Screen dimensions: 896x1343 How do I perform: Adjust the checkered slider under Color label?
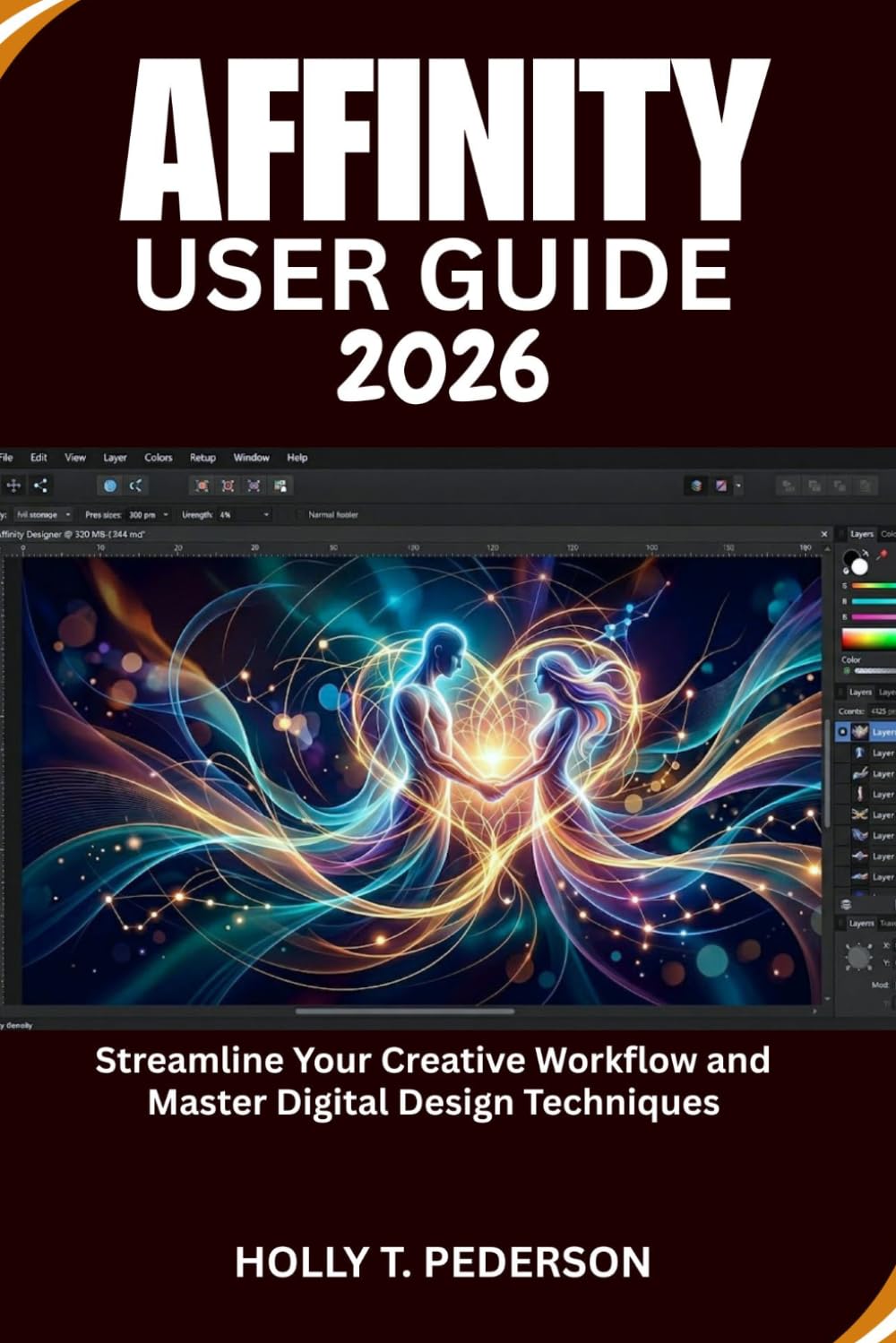coord(875,670)
